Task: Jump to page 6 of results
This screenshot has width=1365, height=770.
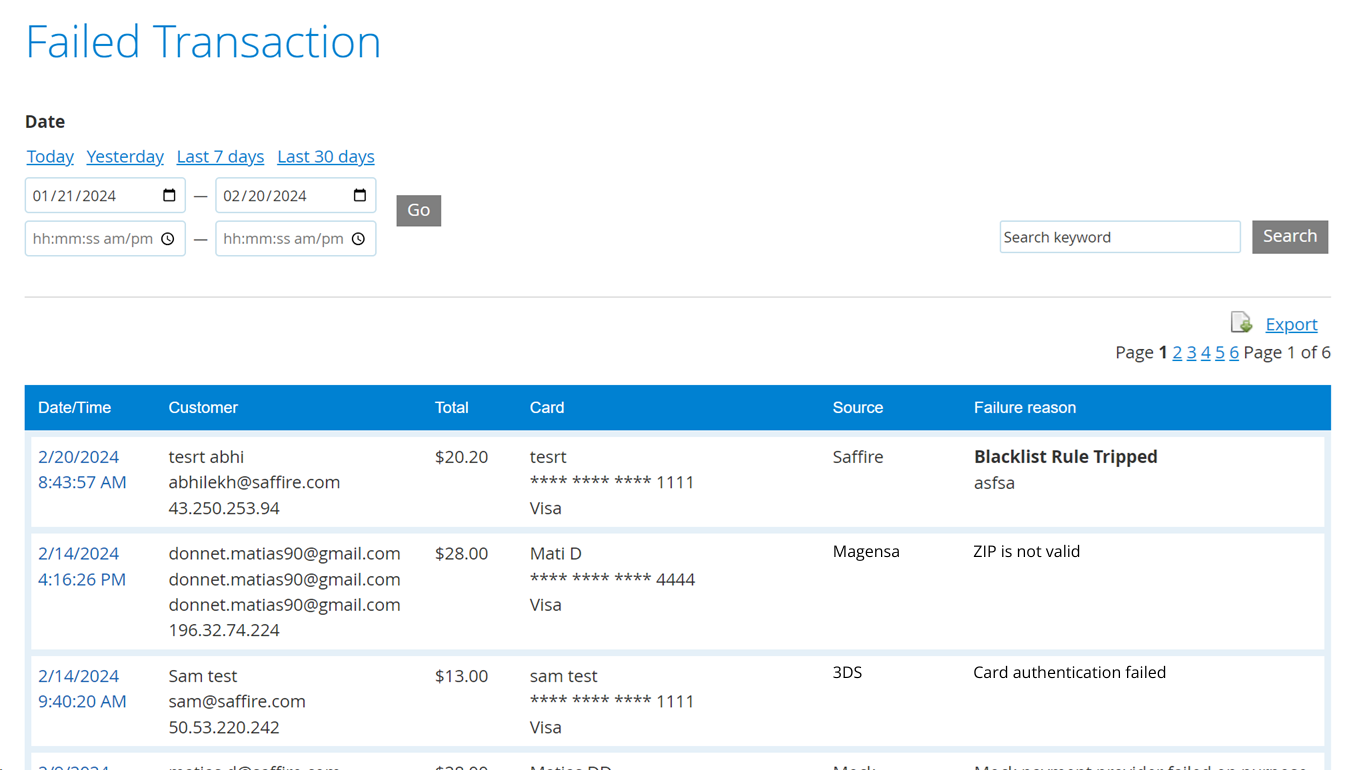Action: 1234,352
